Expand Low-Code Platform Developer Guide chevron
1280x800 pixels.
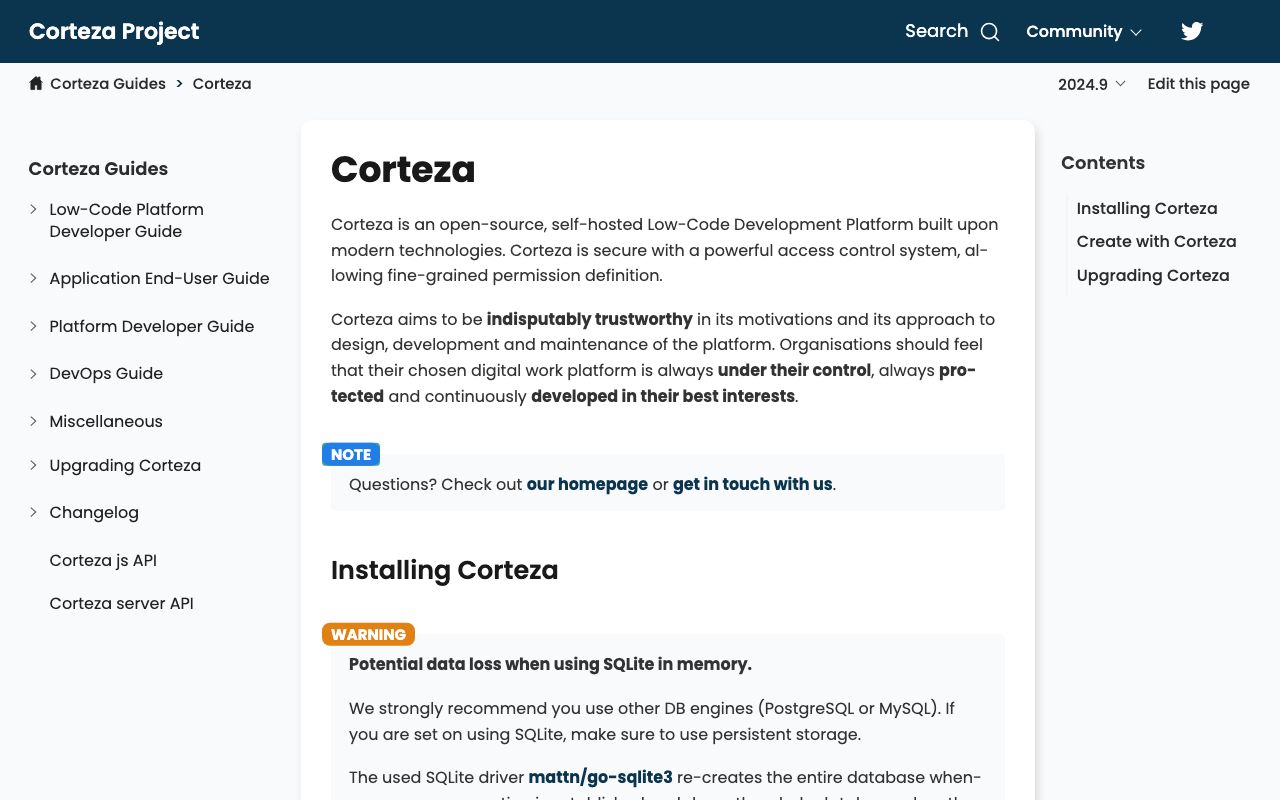33,209
